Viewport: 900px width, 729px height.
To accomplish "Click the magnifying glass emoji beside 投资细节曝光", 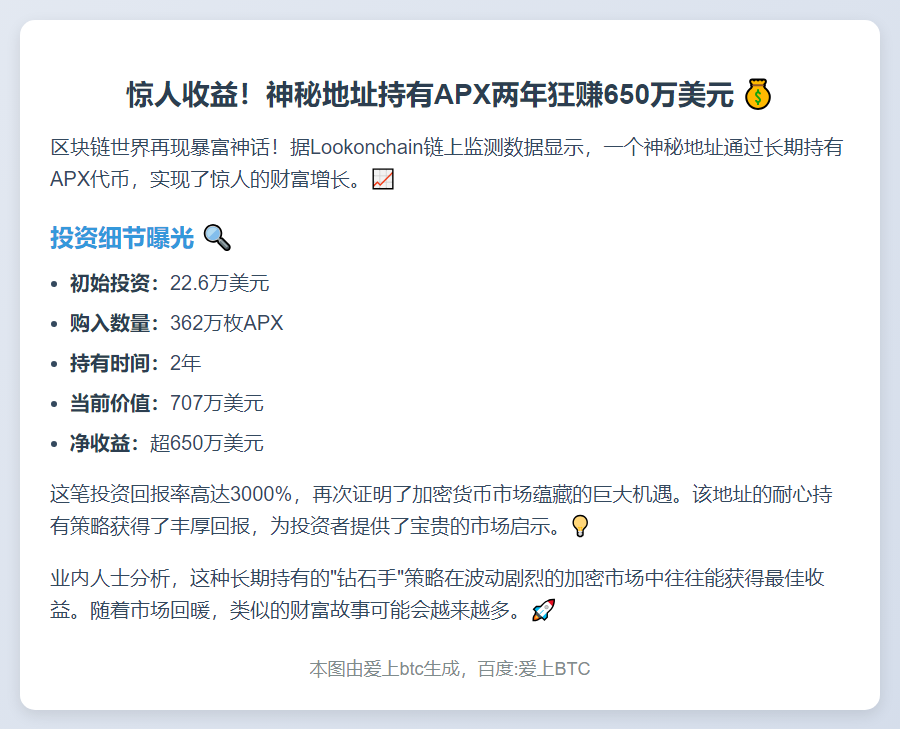I will 217,238.
